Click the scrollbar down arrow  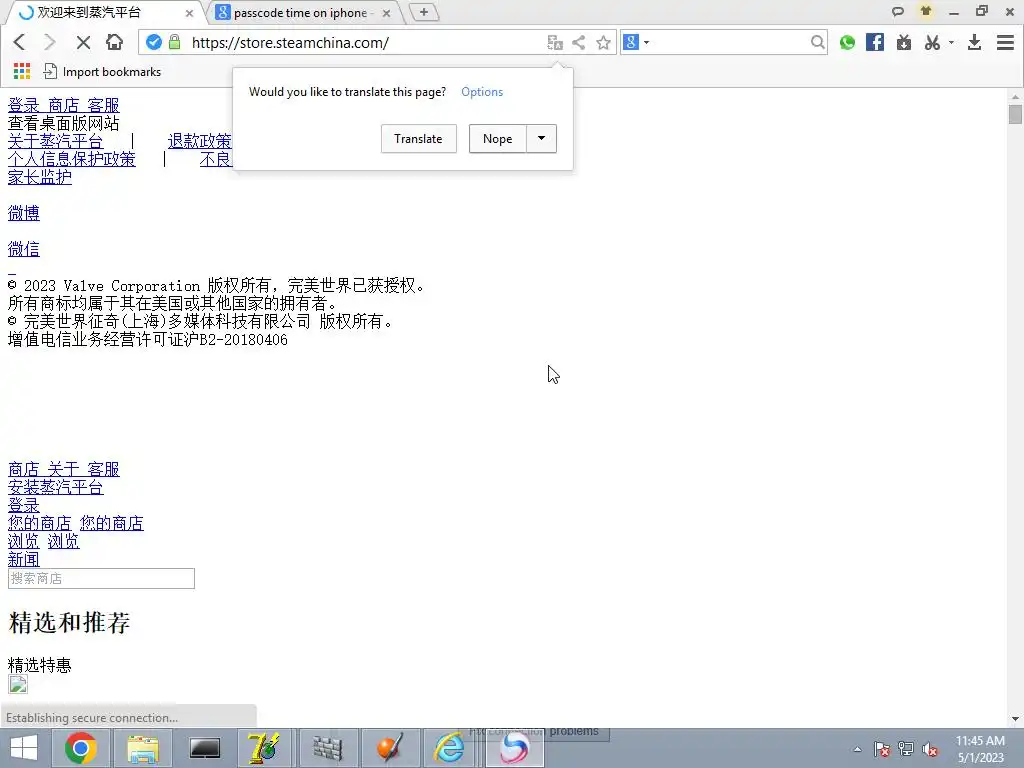pyautogui.click(x=1015, y=719)
